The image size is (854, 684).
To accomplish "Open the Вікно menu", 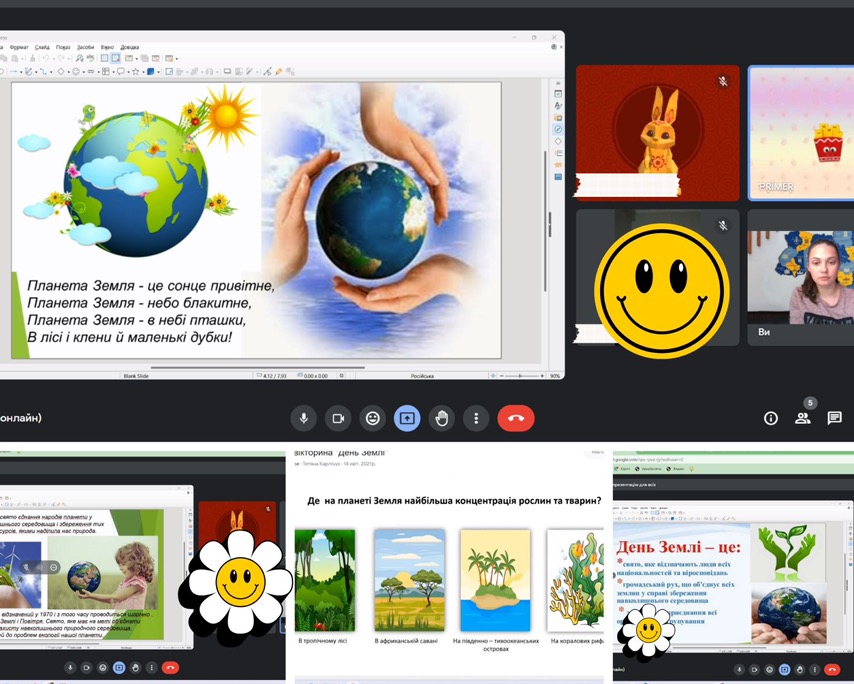I will [x=107, y=47].
